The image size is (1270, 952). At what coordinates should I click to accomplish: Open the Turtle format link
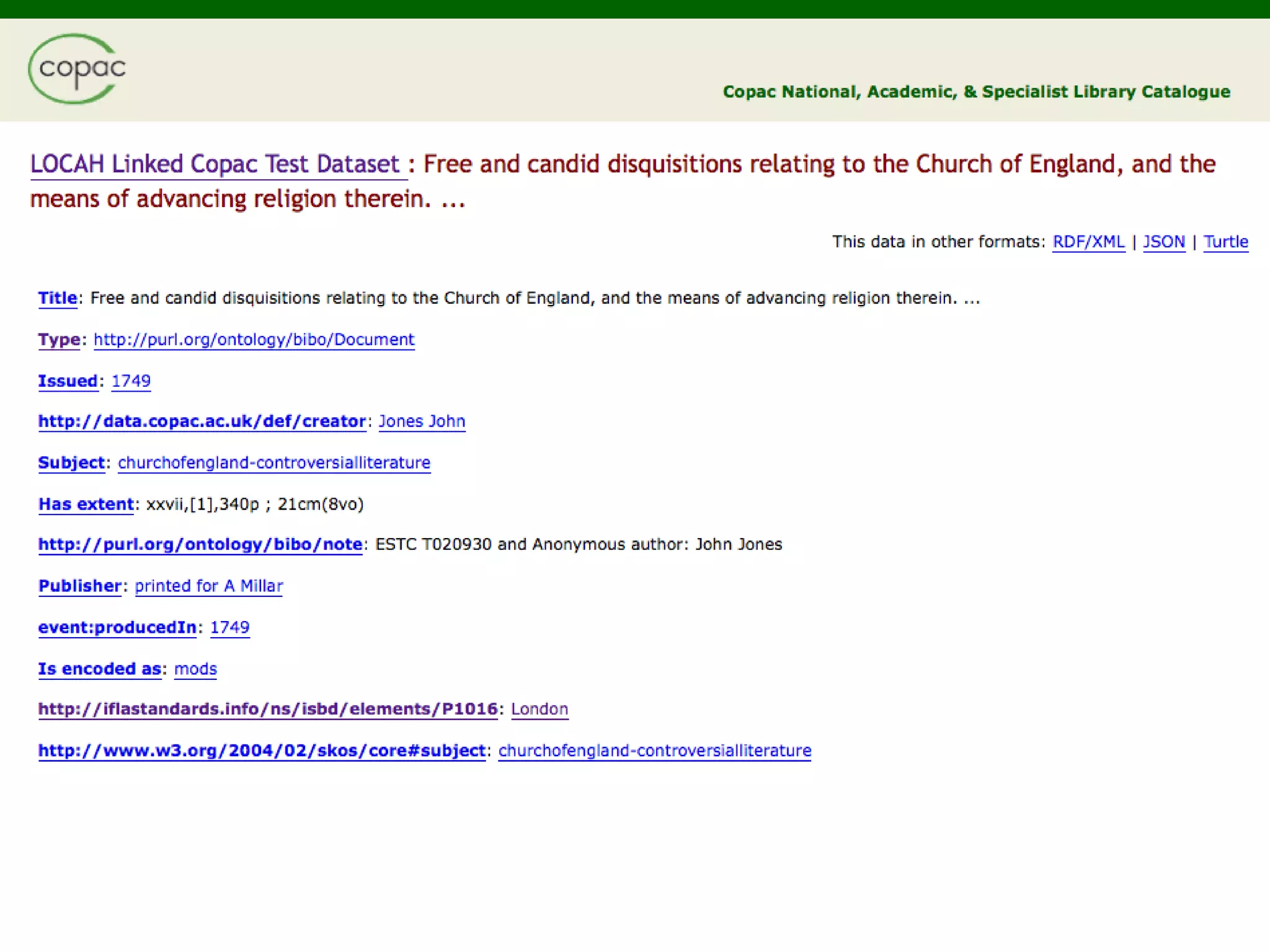click(1225, 242)
